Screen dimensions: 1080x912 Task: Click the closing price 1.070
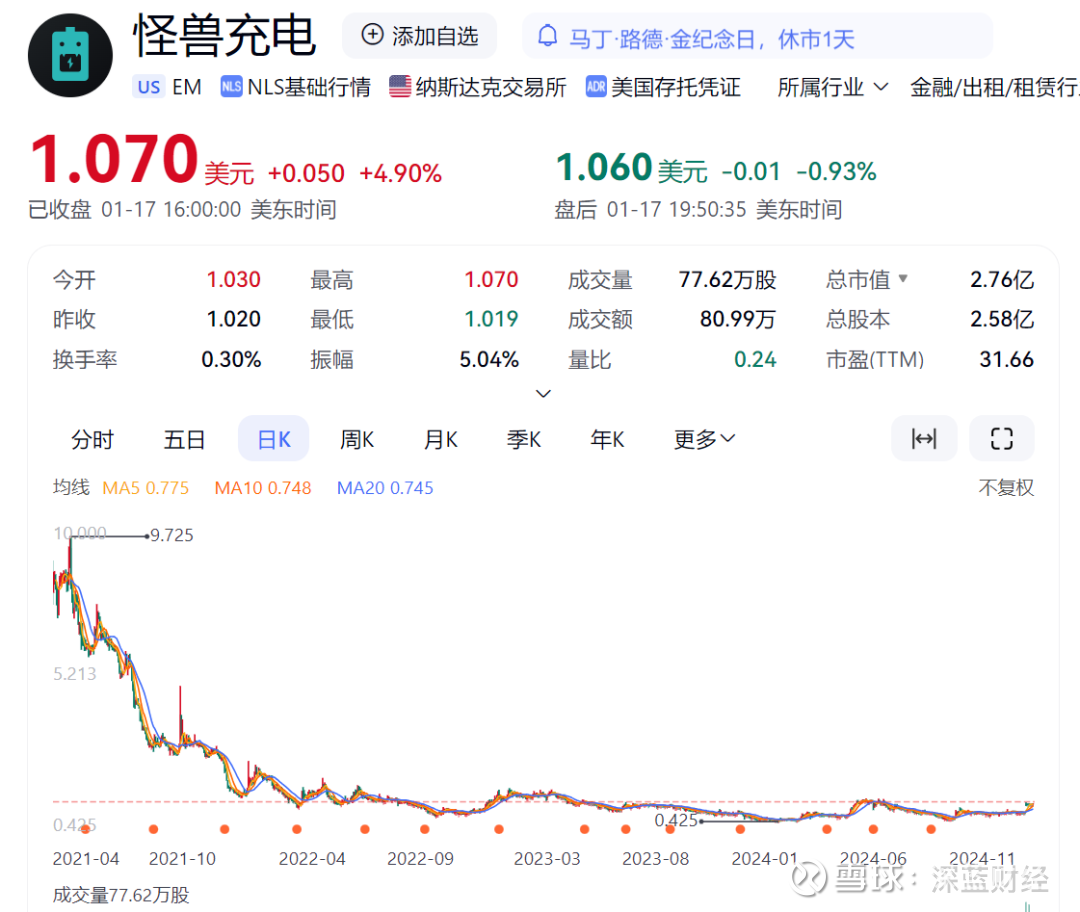point(114,160)
